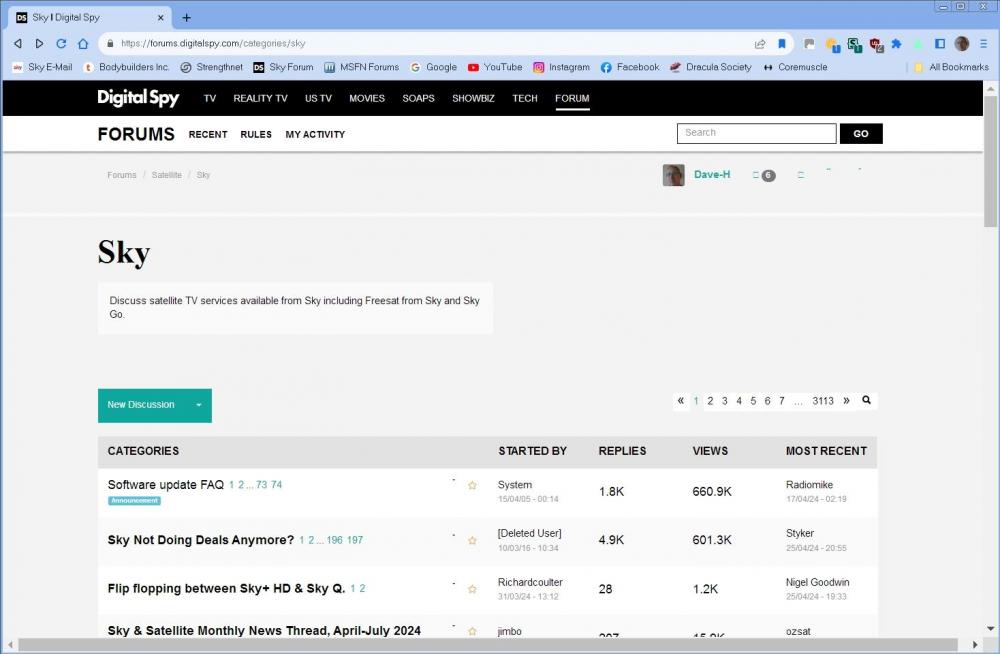Click the browser reload icon
The height and width of the screenshot is (654, 1000).
pos(61,44)
